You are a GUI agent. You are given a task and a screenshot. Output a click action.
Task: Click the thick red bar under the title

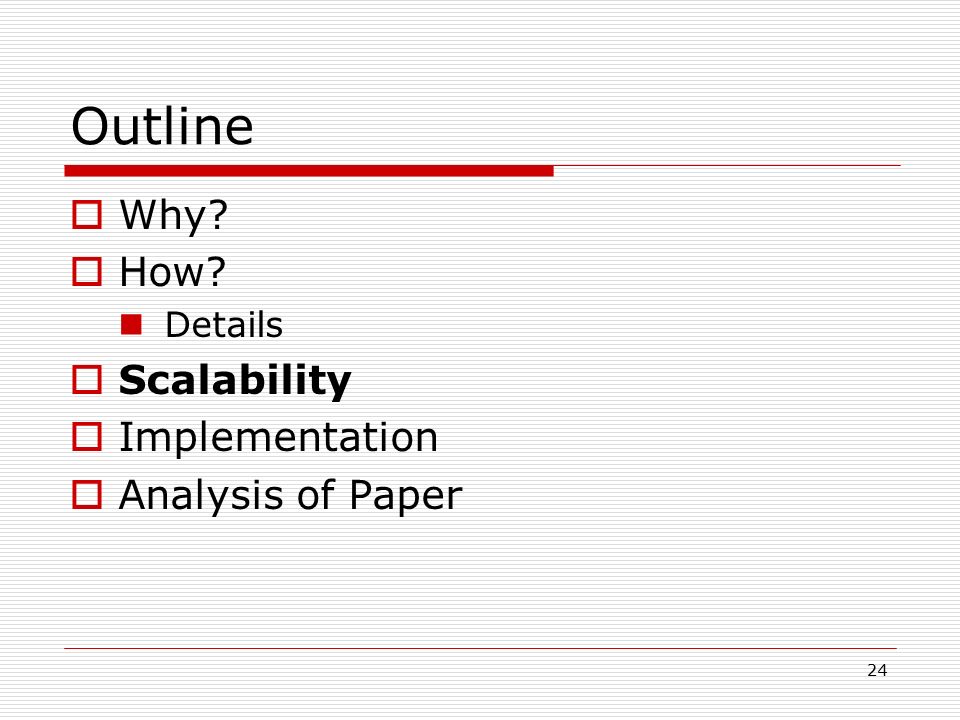pyautogui.click(x=309, y=171)
